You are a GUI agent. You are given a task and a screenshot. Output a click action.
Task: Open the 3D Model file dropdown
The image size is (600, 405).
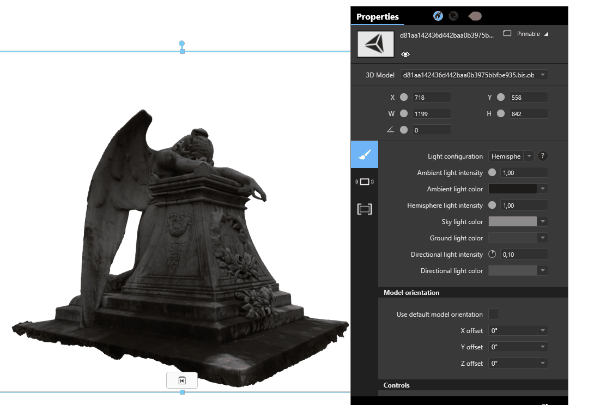coord(474,75)
